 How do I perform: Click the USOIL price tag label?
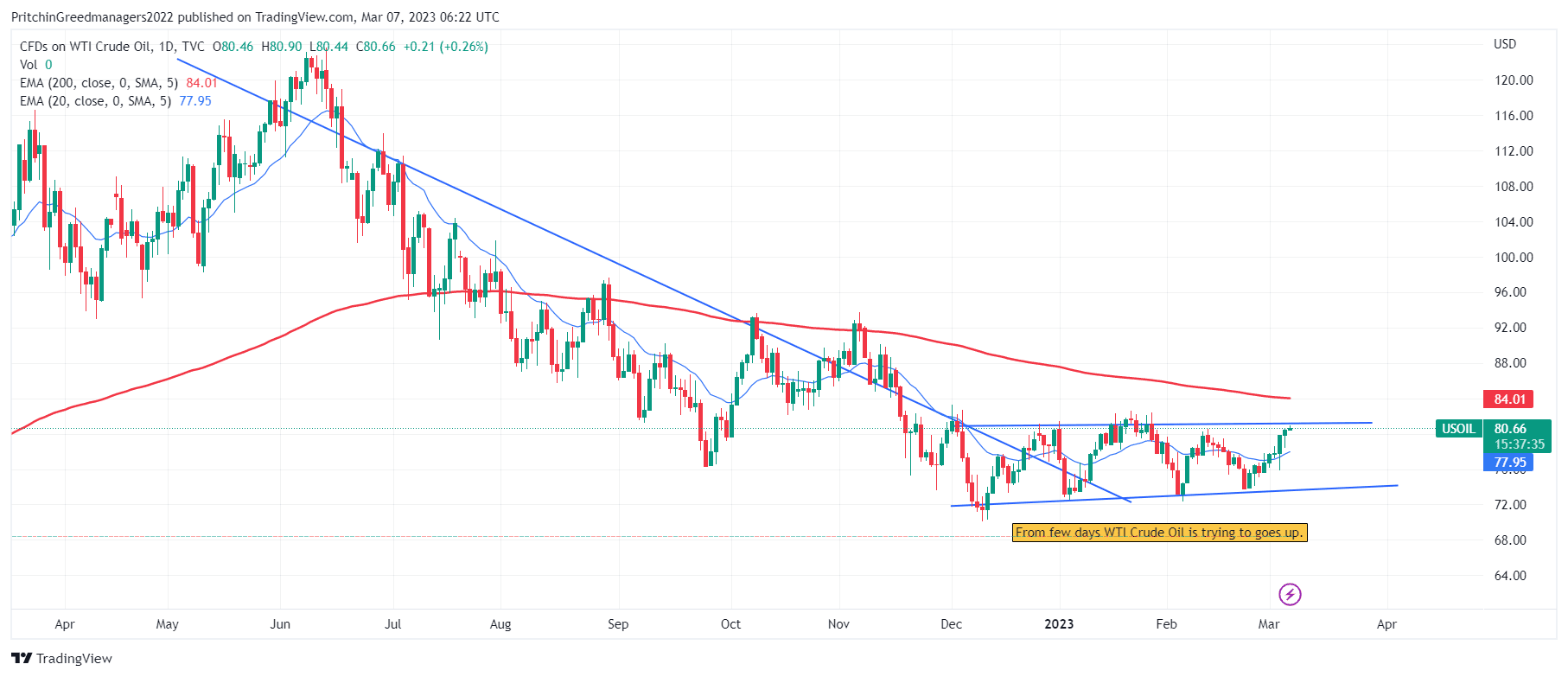click(1458, 429)
